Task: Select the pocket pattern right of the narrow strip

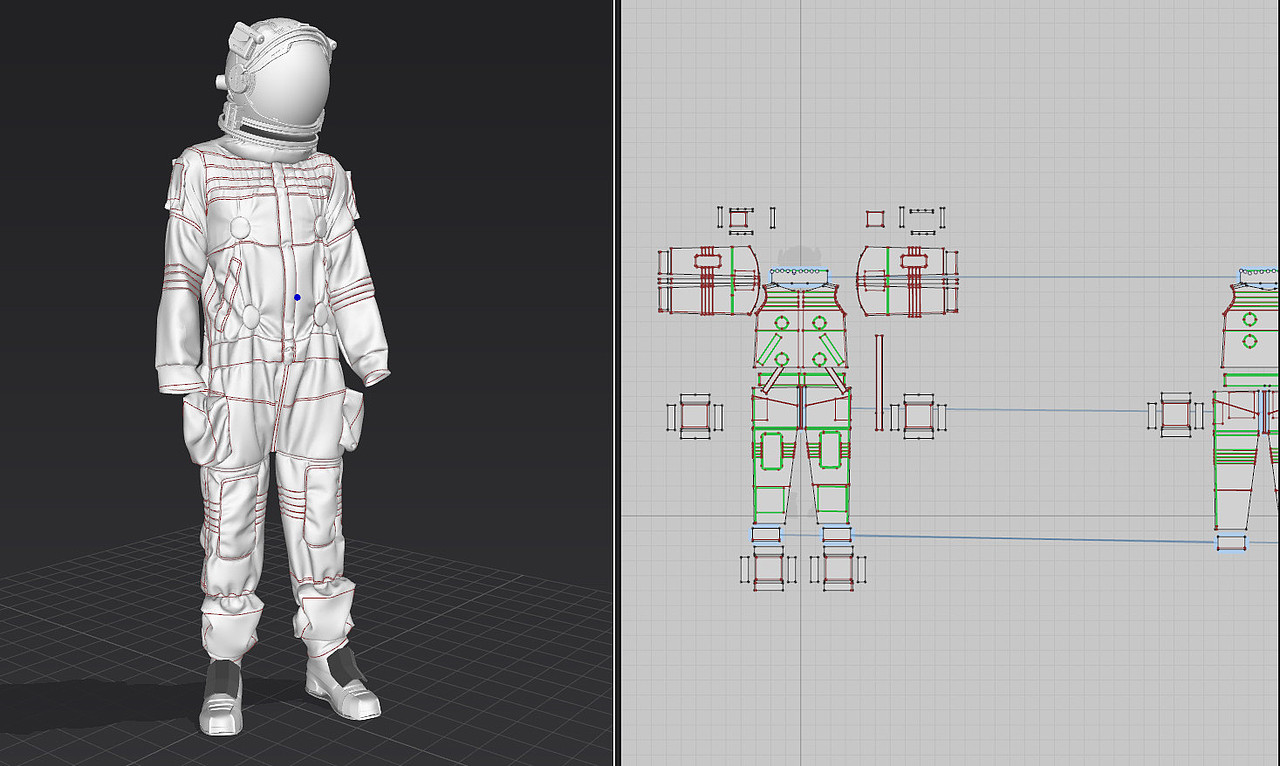Action: pos(918,416)
